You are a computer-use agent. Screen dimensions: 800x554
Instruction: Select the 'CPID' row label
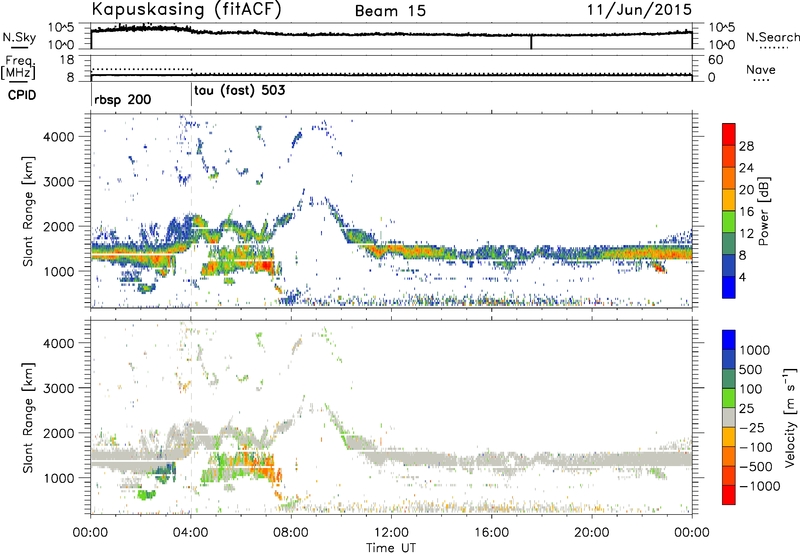[x=22, y=95]
